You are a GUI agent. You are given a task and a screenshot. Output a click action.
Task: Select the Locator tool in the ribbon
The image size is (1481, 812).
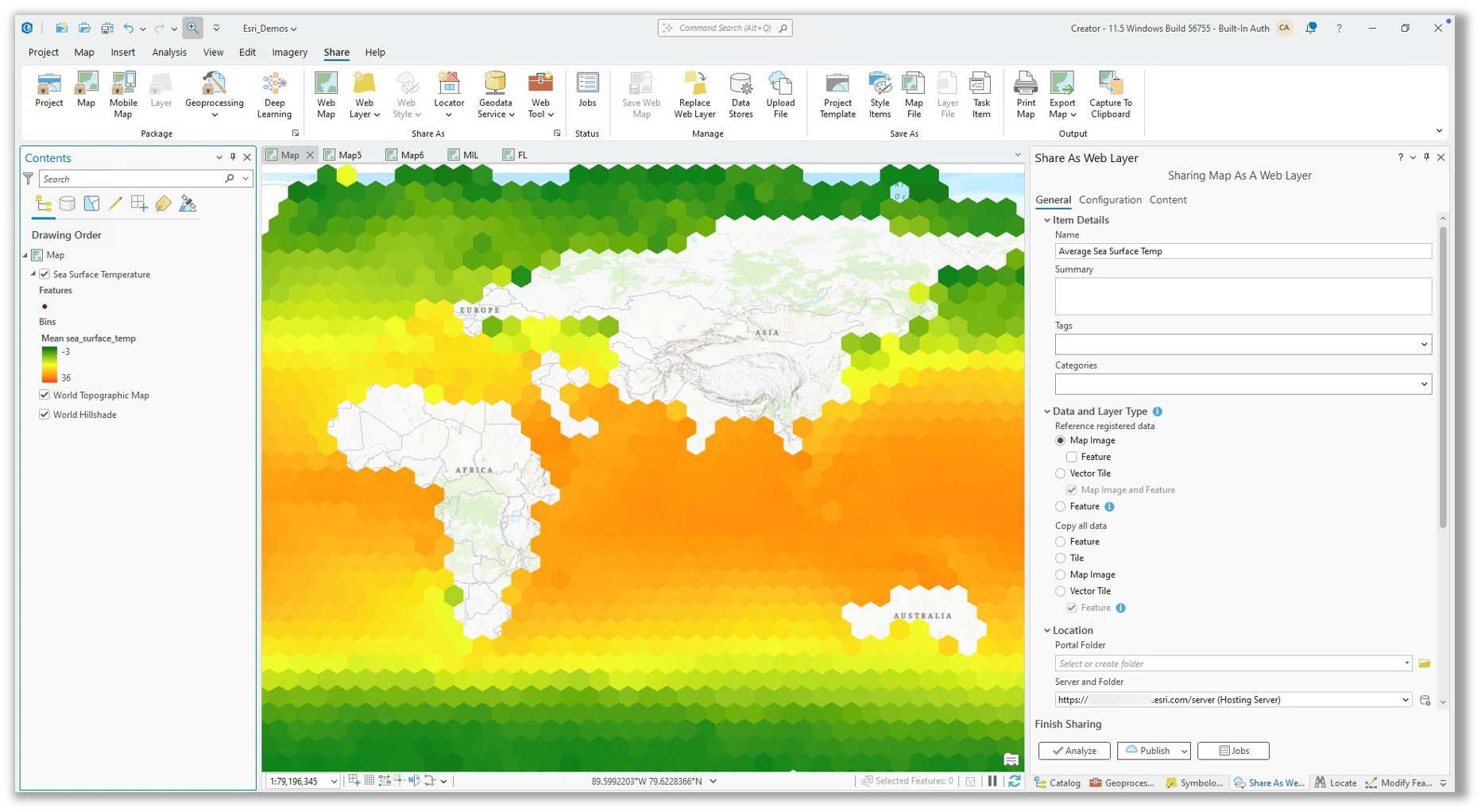click(449, 94)
